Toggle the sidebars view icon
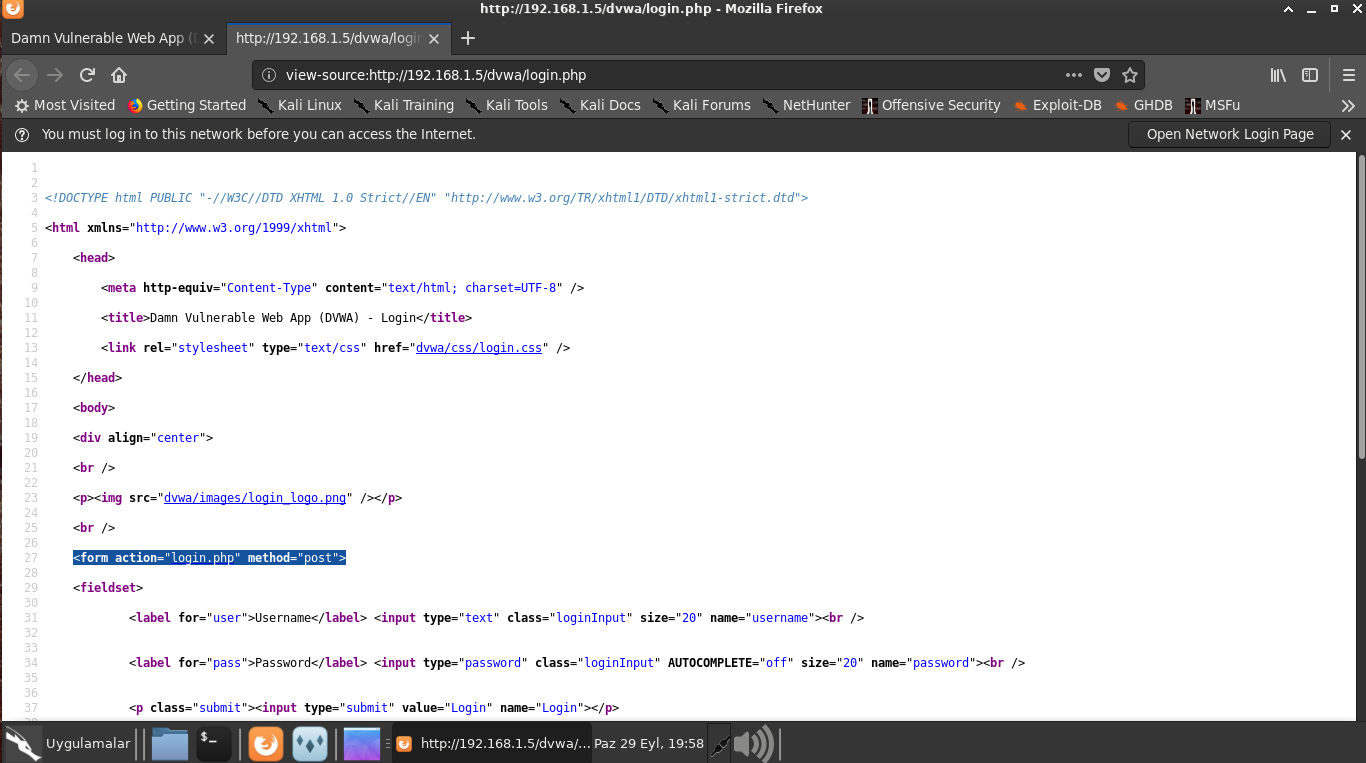The image size is (1366, 763). (1310, 75)
